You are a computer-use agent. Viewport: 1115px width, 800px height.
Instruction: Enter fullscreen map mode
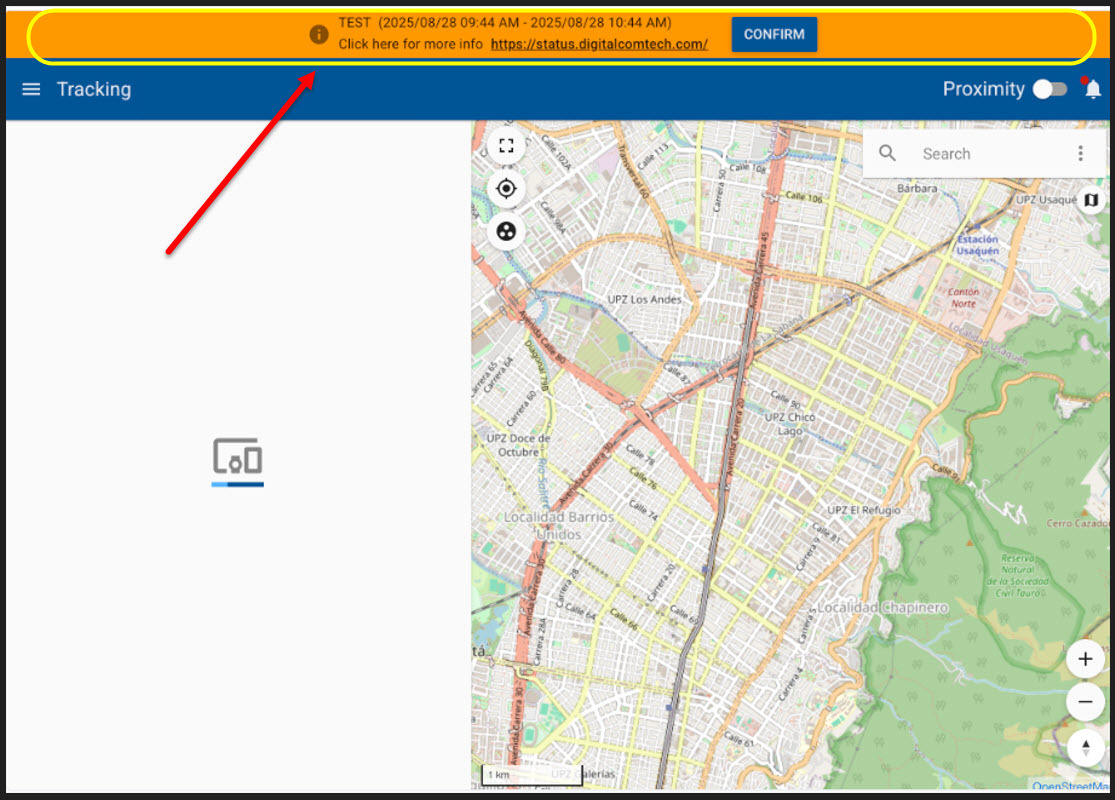click(507, 146)
